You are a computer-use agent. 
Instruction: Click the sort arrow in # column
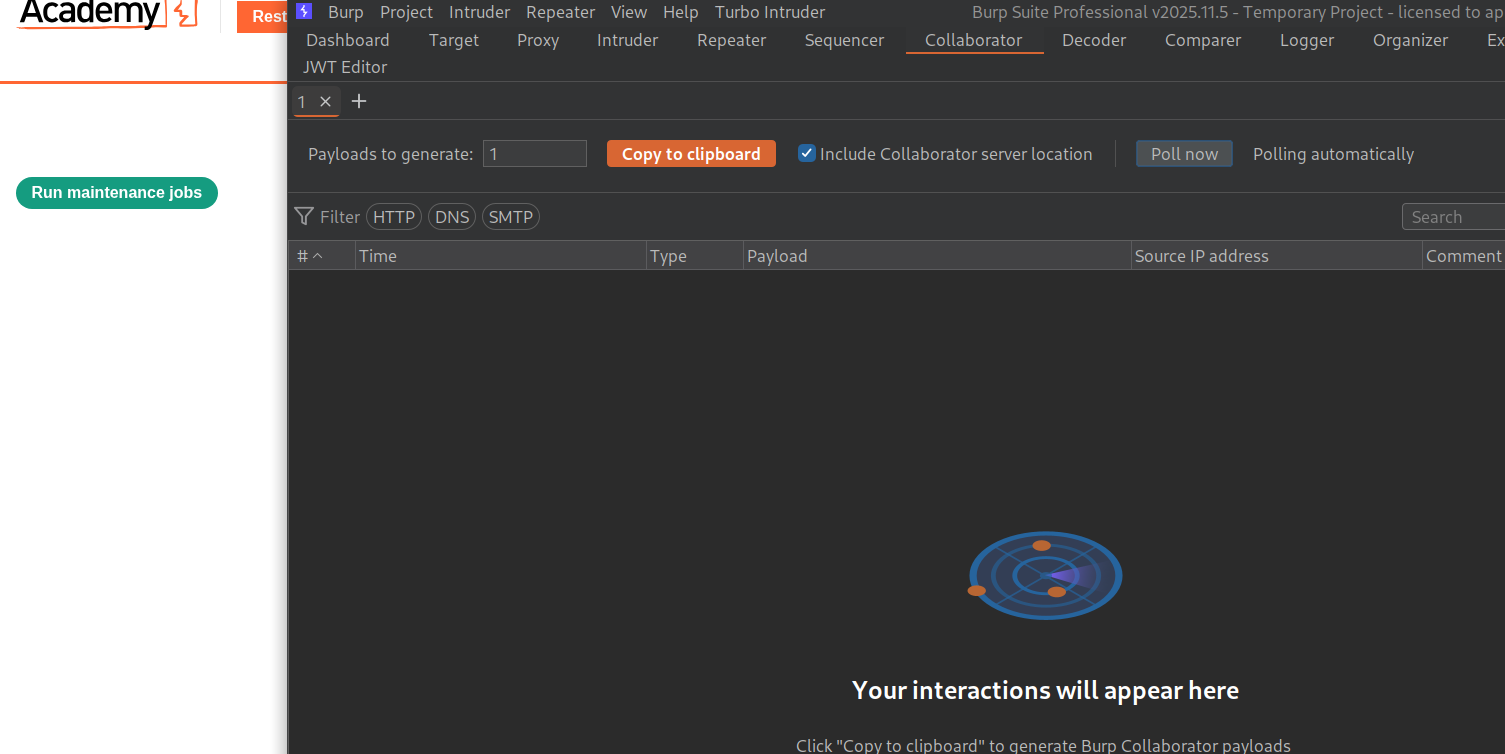point(318,256)
